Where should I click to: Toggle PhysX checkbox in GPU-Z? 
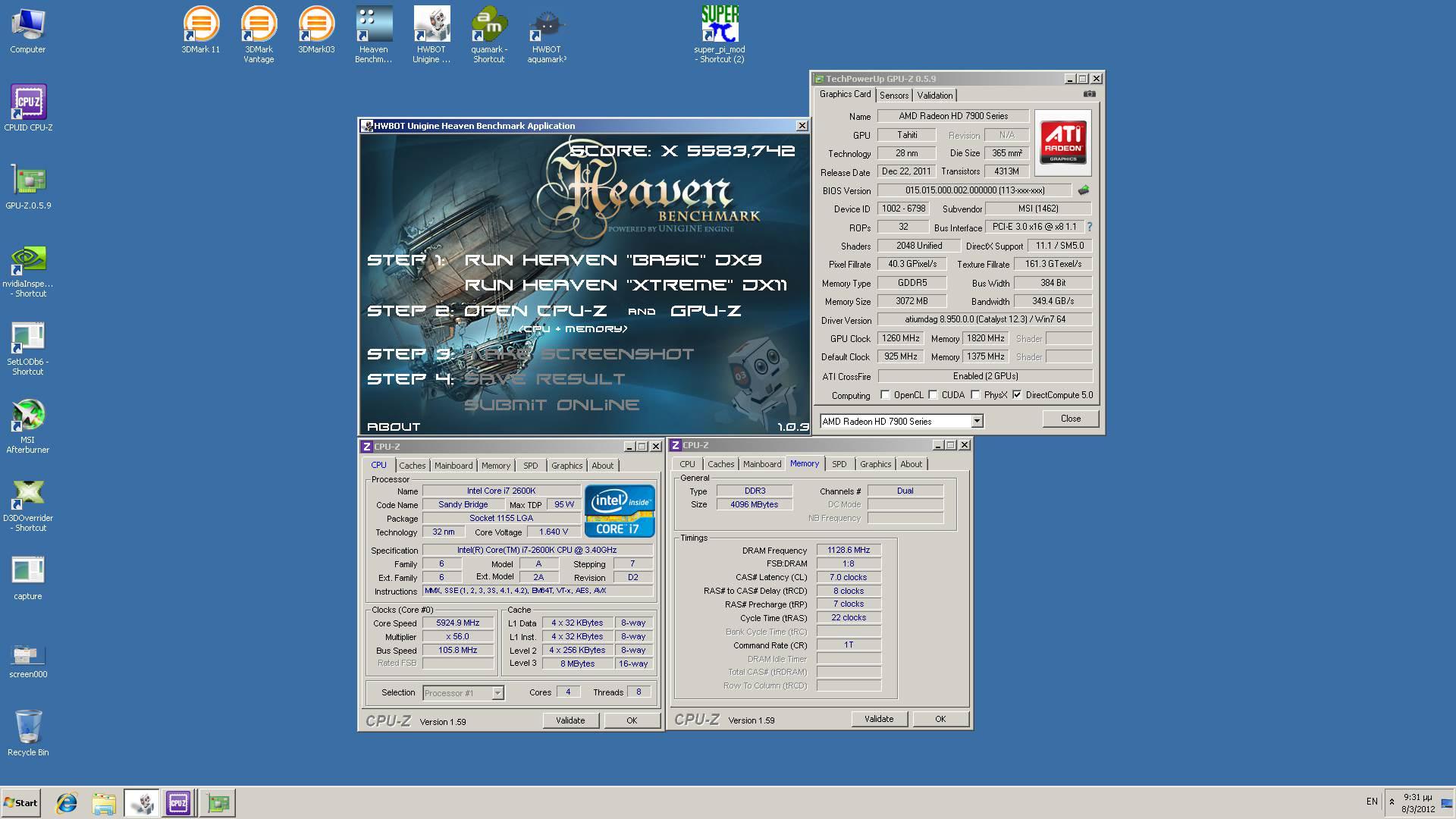[975, 395]
